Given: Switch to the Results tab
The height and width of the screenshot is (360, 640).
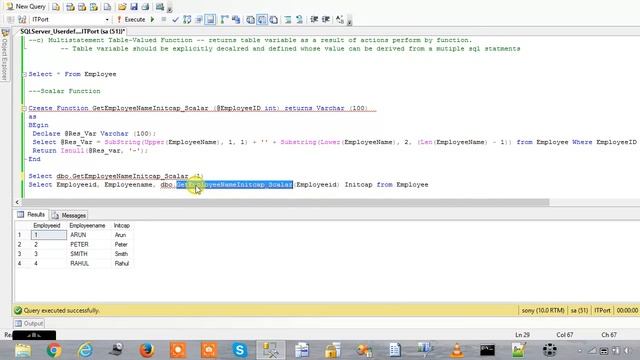Looking at the screenshot, I should click(x=31, y=215).
